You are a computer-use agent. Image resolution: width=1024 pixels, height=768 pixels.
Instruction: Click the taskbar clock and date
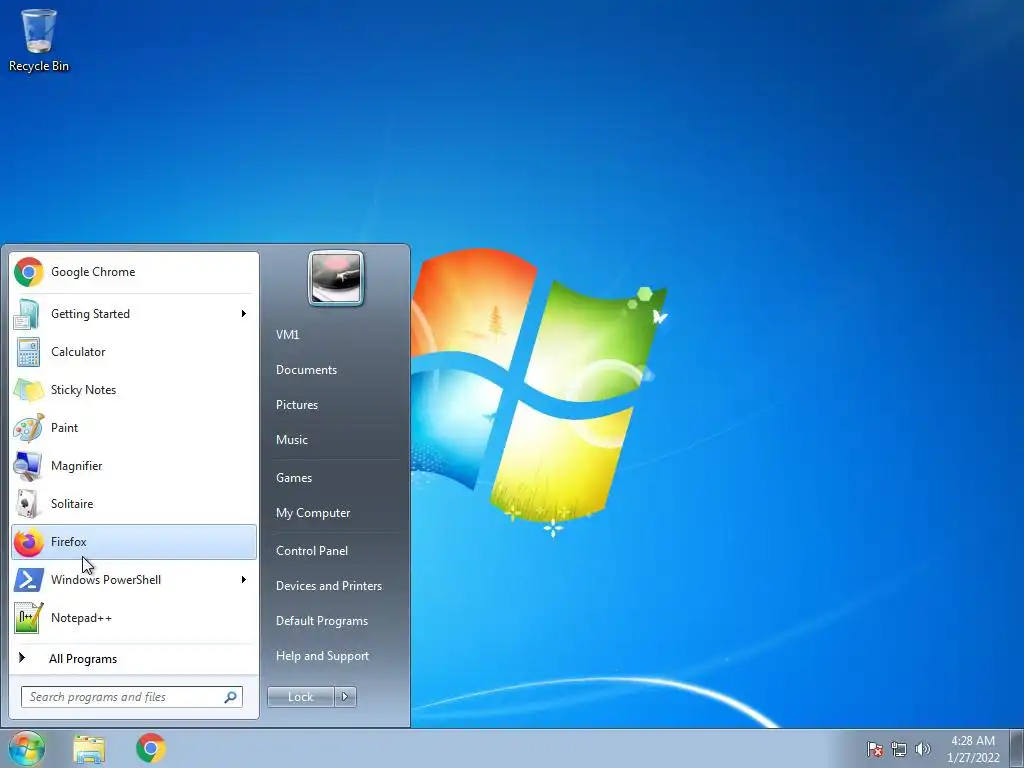(973, 749)
